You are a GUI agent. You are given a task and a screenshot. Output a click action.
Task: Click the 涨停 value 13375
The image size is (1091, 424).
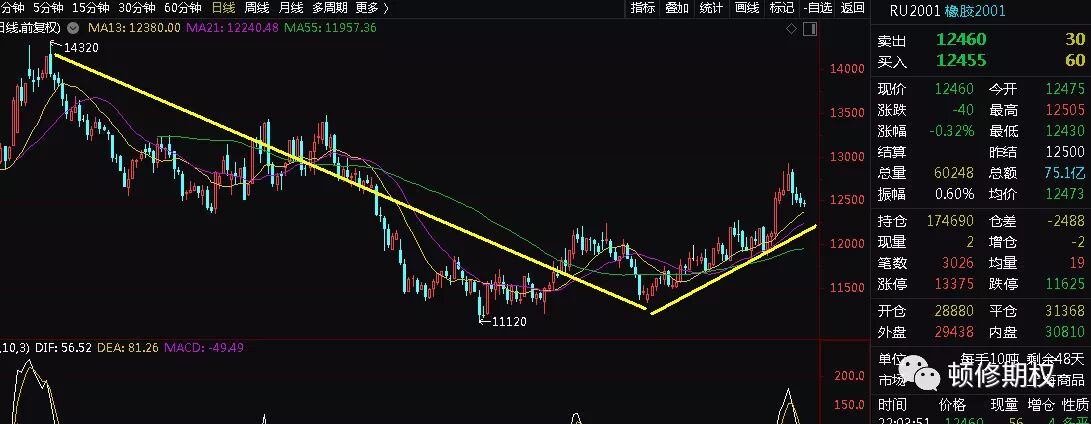(x=955, y=284)
